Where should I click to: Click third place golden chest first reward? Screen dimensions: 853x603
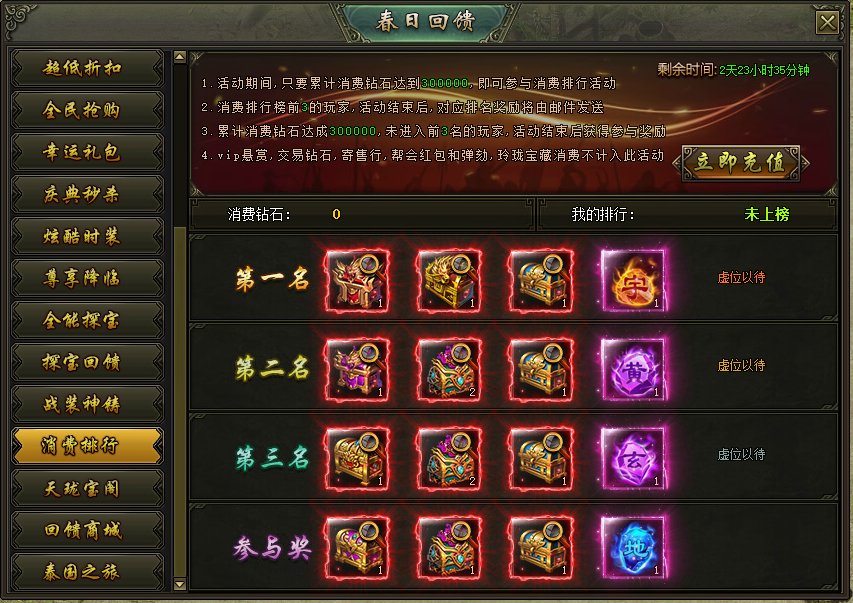point(357,459)
